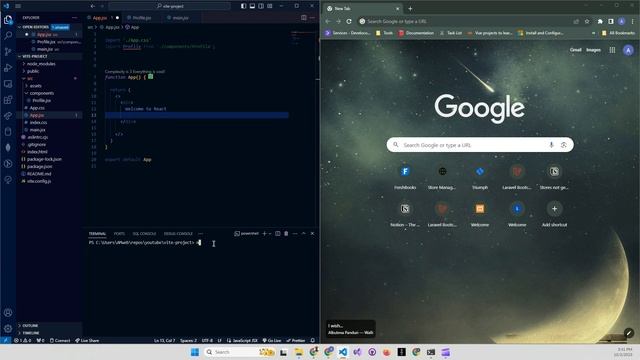Open the new terminal profile dropdown arrow
The image size is (640, 360).
point(270,233)
